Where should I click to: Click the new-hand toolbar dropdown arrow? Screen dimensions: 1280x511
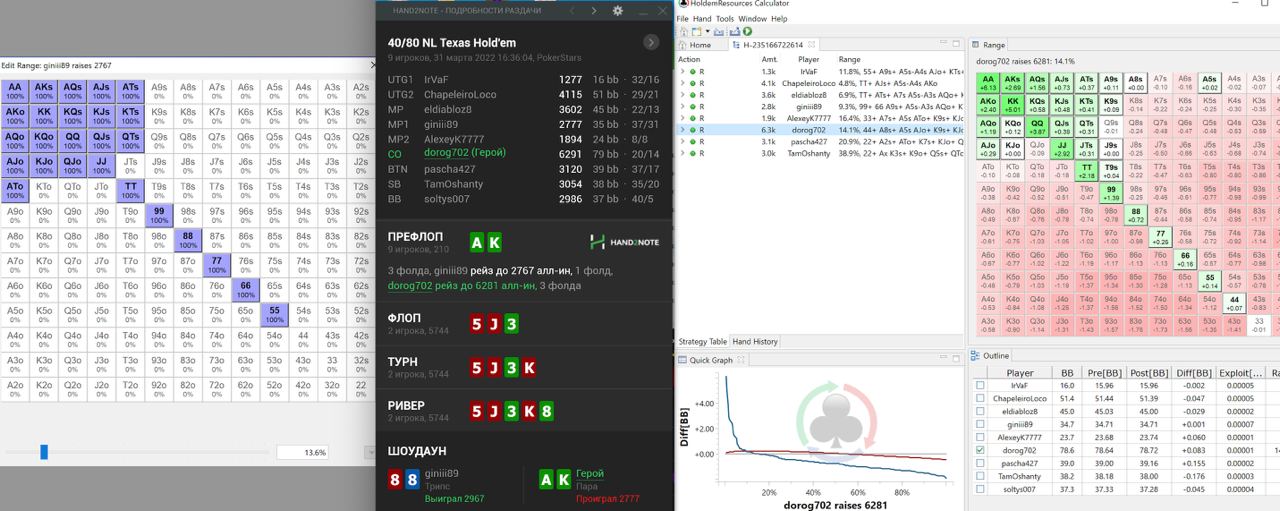(707, 31)
